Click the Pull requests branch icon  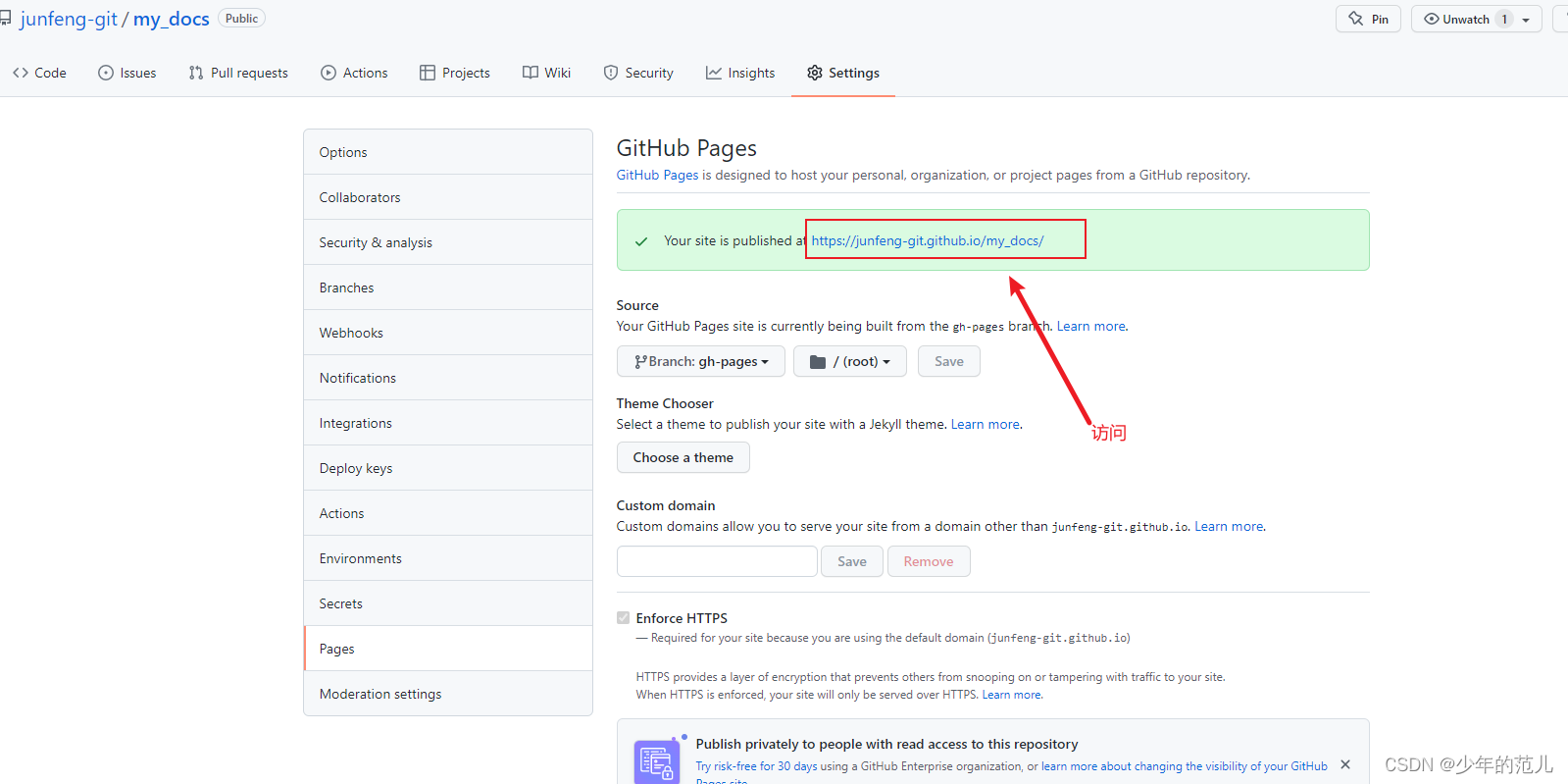[x=196, y=73]
